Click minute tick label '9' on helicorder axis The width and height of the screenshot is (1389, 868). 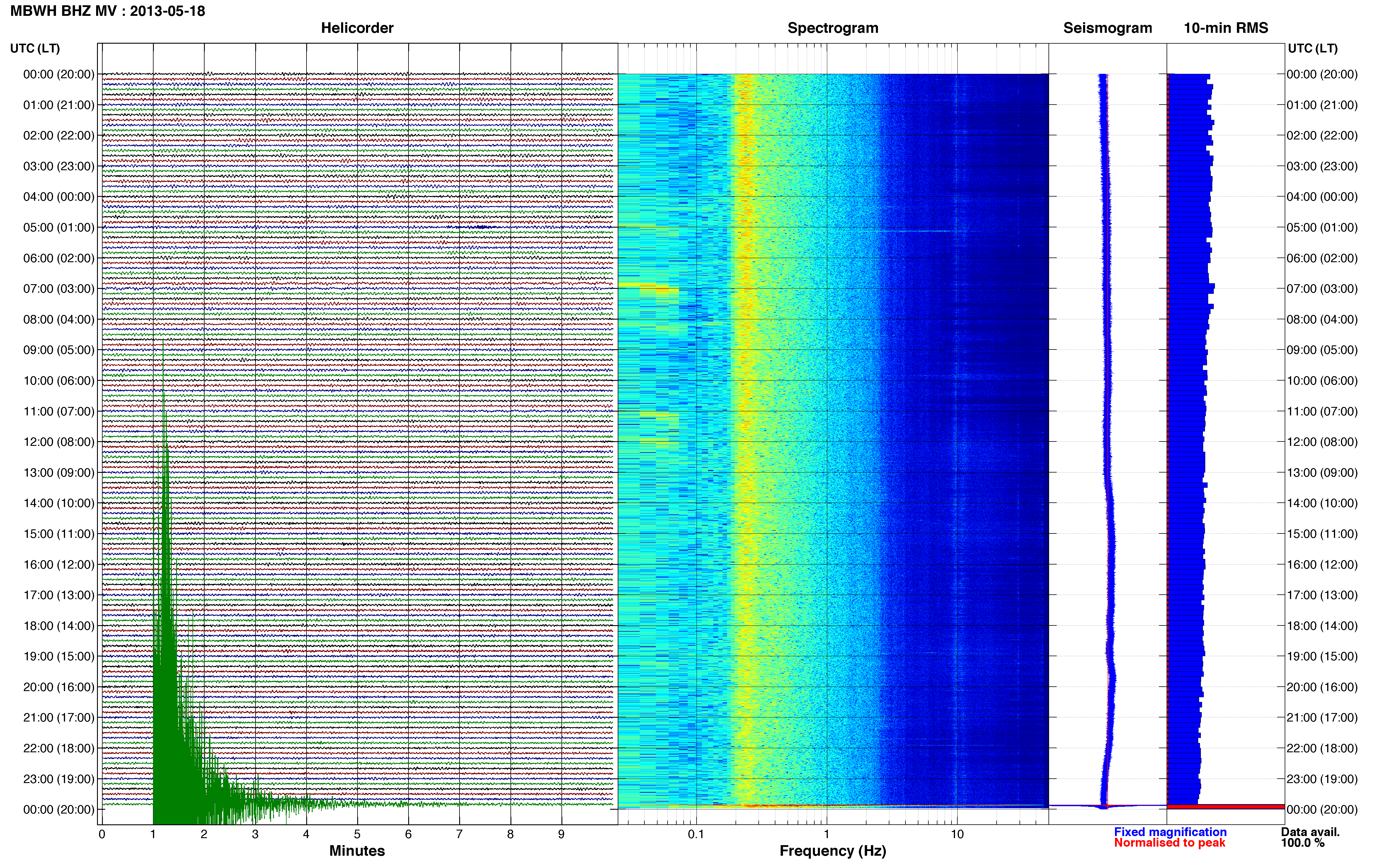pos(561,835)
